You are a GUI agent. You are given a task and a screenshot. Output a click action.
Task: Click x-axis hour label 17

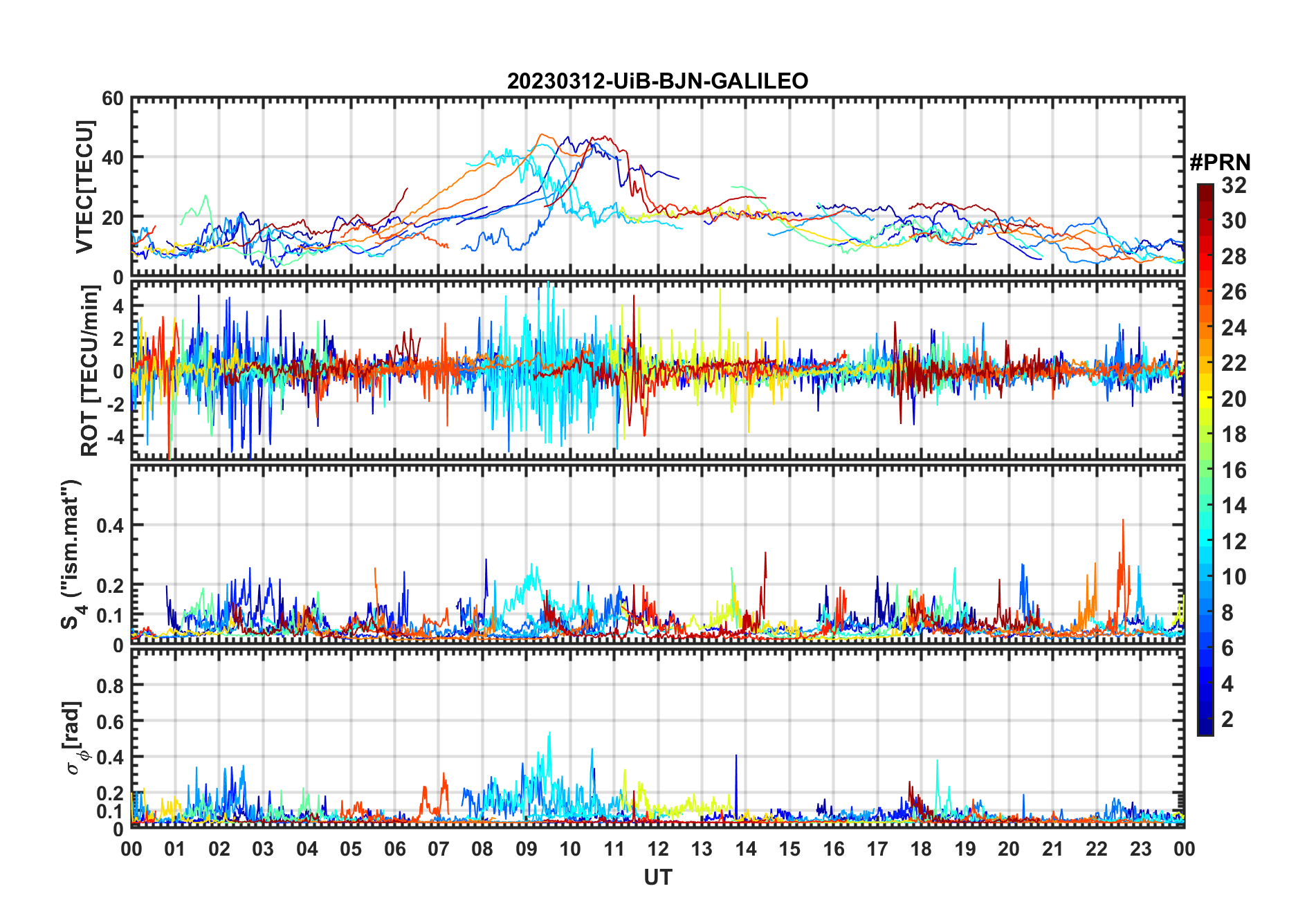[877, 849]
